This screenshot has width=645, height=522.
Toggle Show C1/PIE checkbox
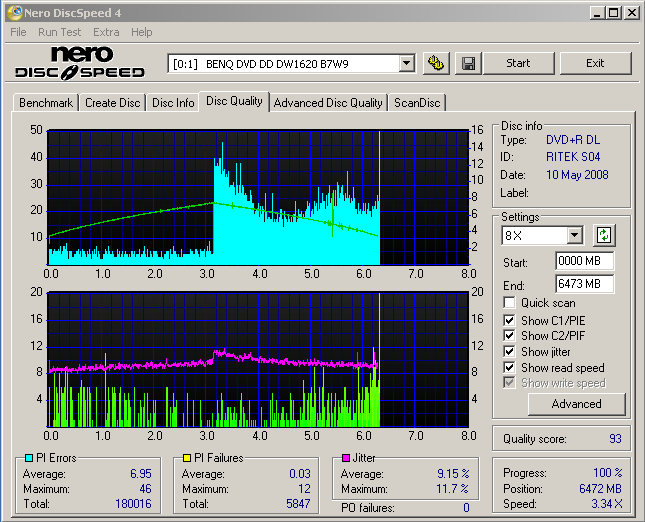(509, 320)
